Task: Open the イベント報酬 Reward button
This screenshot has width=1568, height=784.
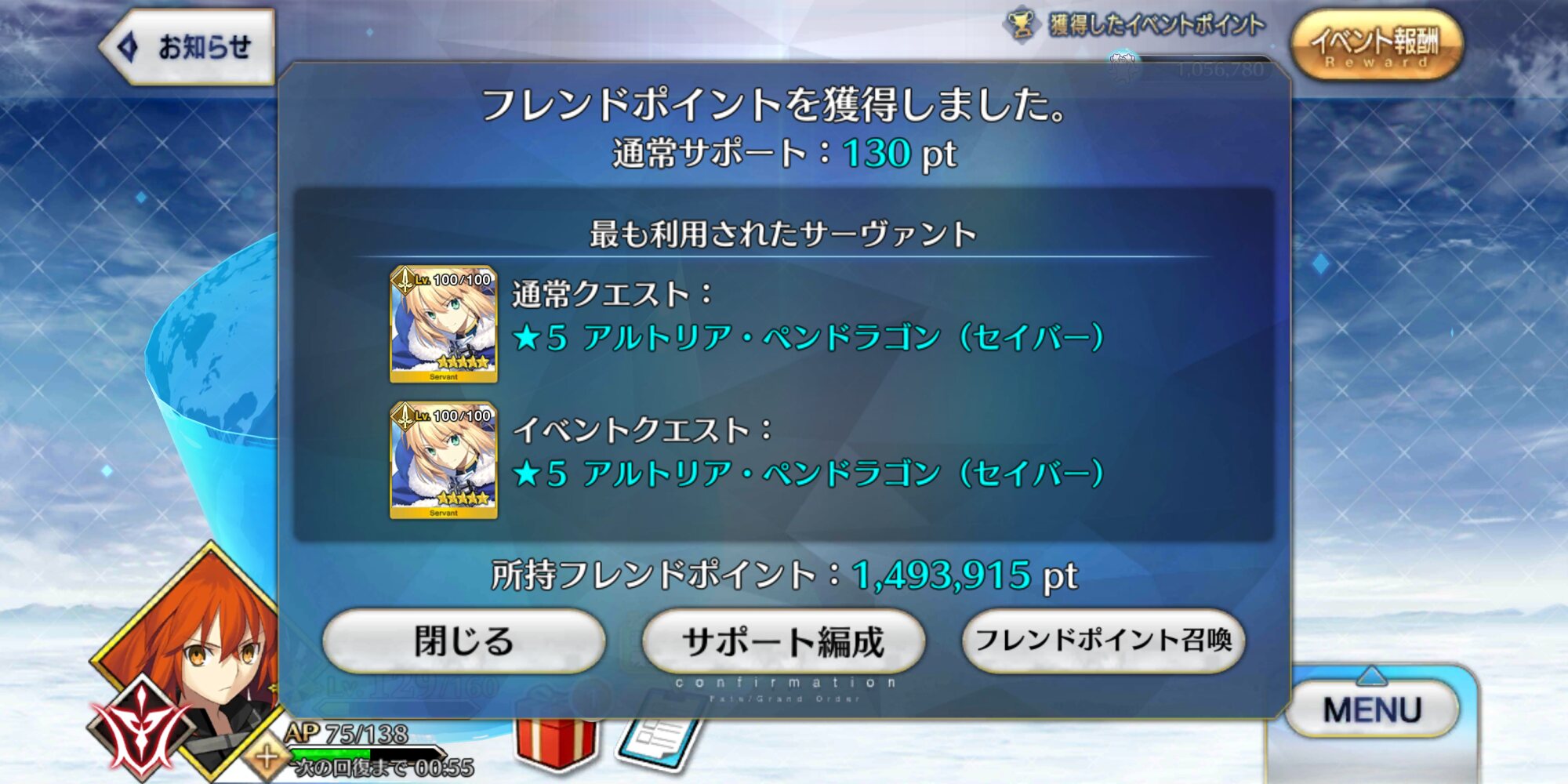Action: tap(1377, 45)
